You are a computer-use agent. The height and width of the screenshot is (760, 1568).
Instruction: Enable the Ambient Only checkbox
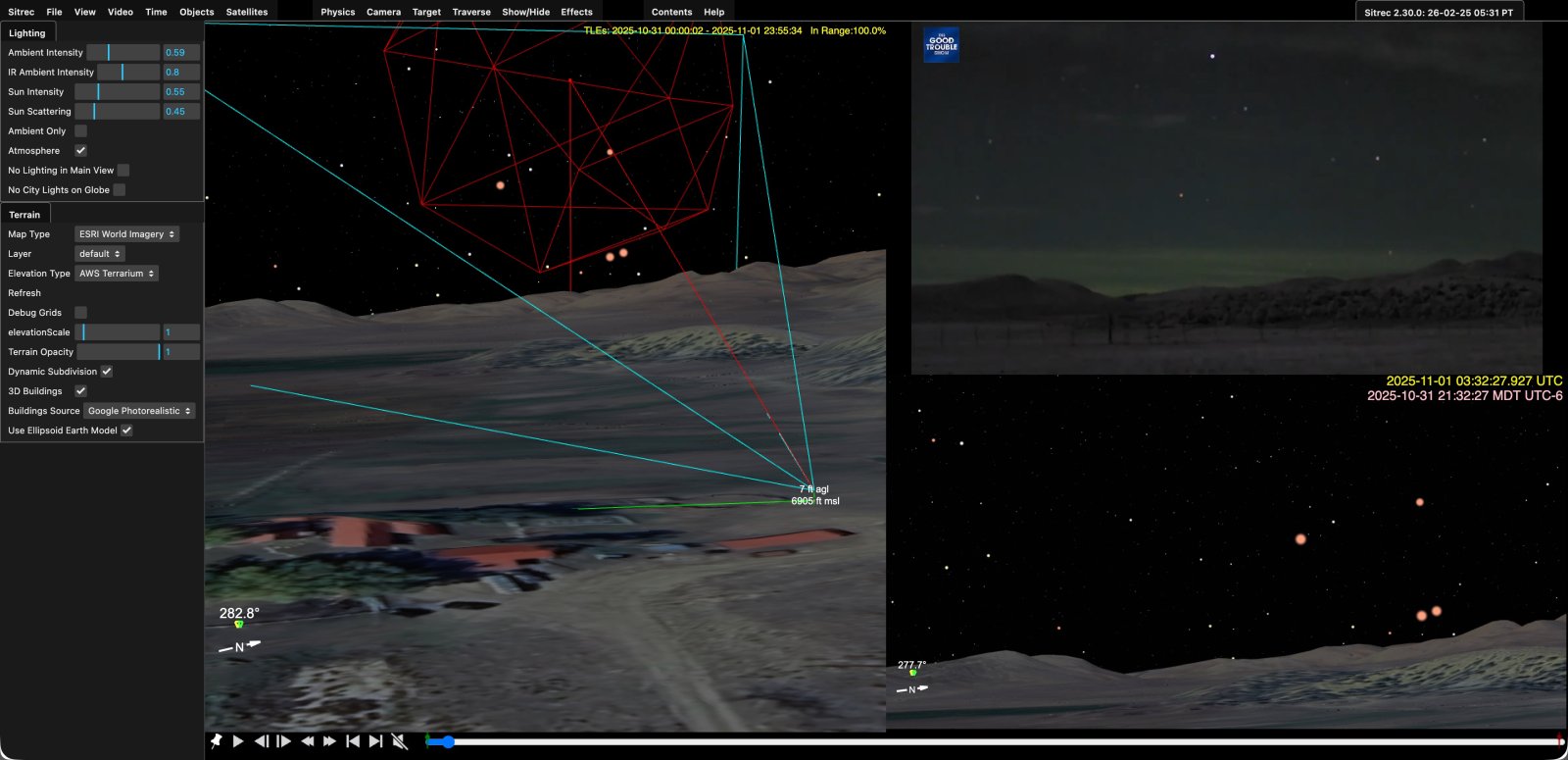(81, 131)
